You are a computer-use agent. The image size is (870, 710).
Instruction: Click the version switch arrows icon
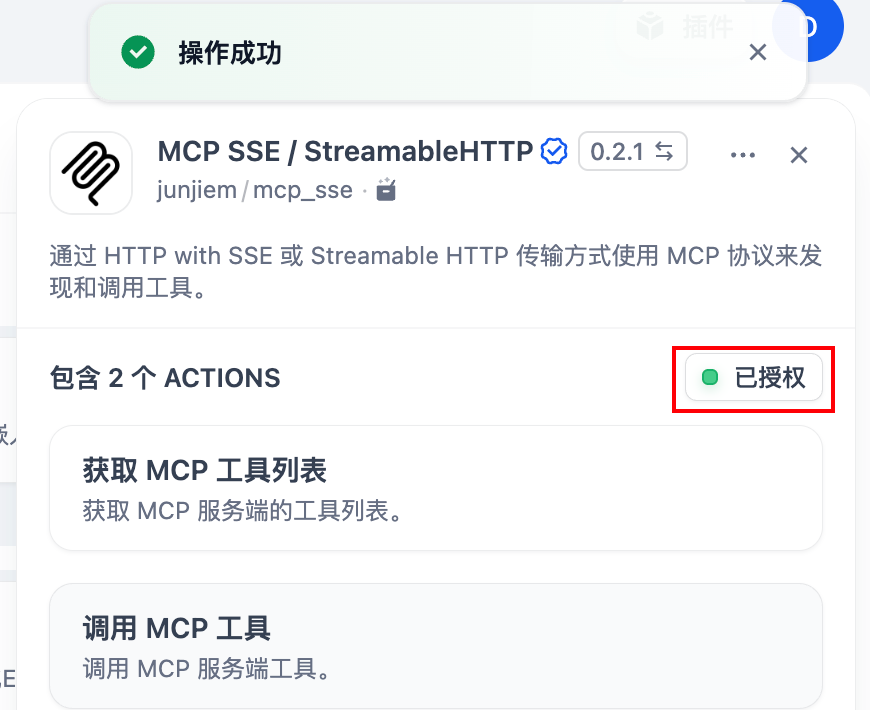[x=664, y=151]
